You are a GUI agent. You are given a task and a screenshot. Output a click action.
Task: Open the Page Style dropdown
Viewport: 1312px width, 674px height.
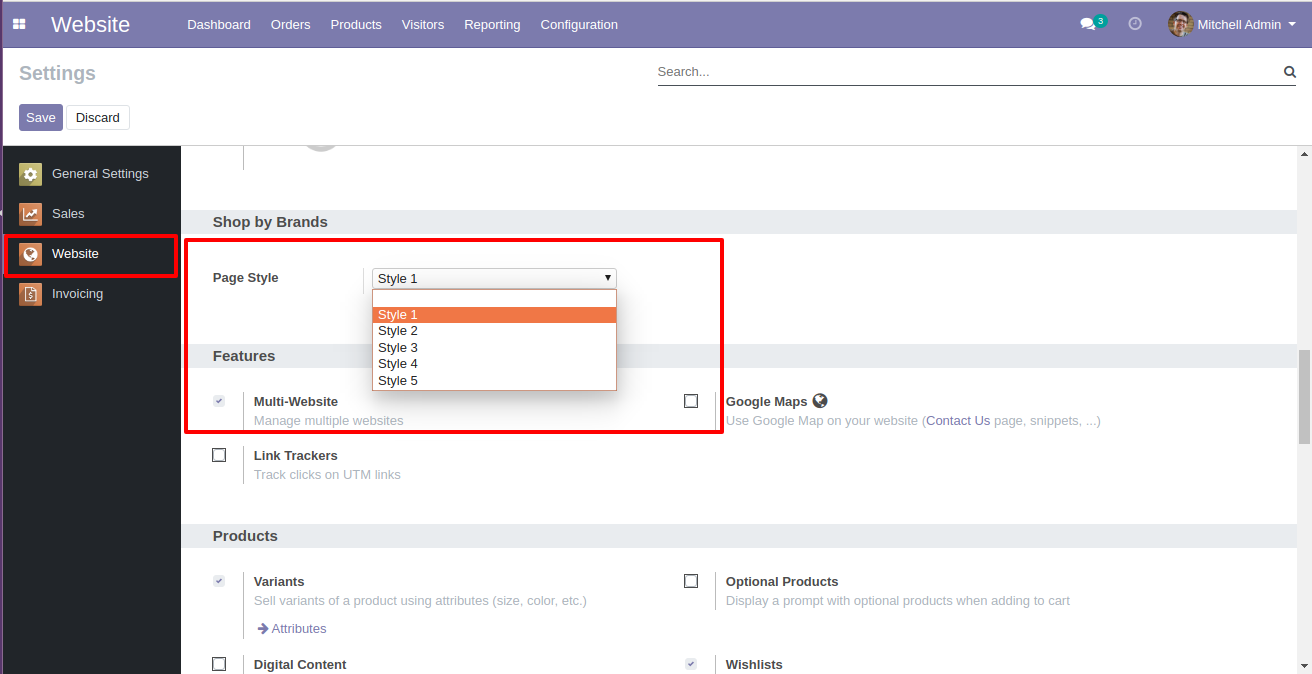pos(494,279)
